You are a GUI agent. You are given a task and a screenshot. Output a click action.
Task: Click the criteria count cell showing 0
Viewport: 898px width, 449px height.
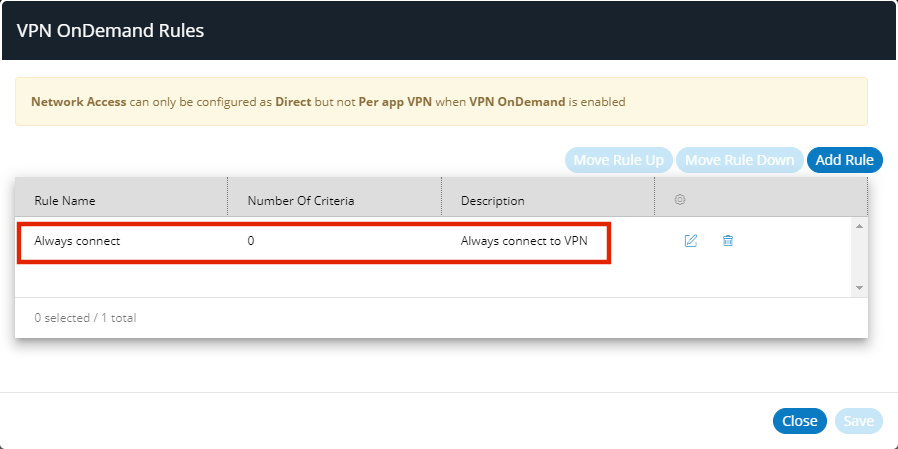coord(251,241)
